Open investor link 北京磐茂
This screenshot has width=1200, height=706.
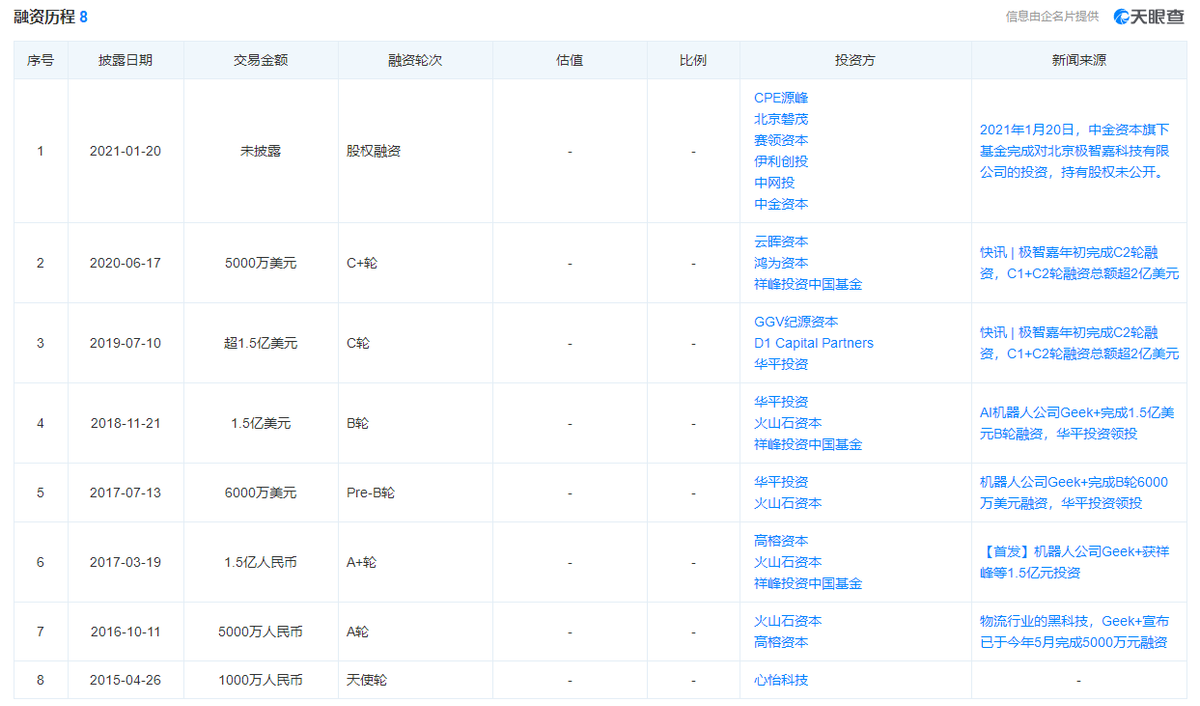781,119
